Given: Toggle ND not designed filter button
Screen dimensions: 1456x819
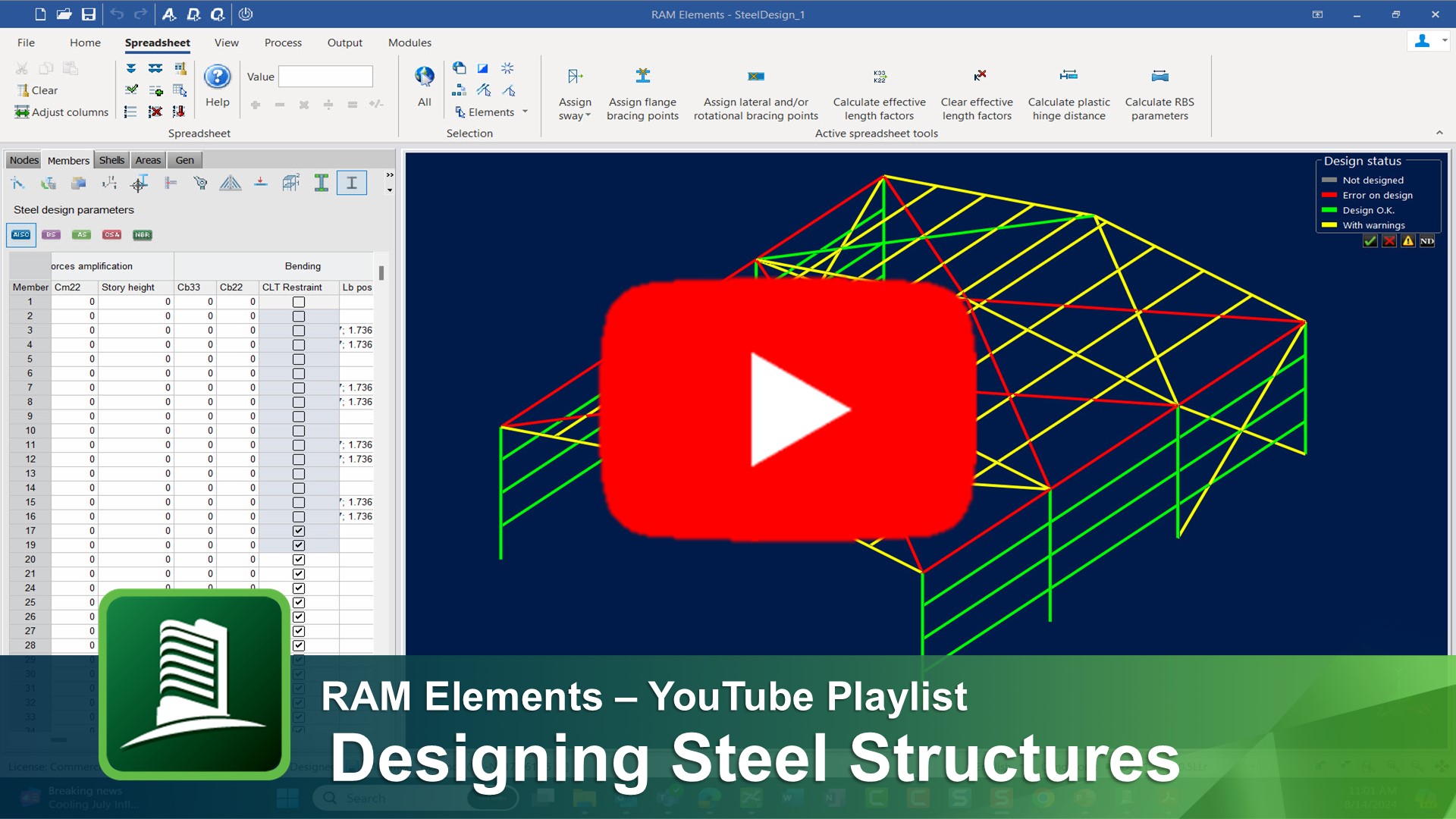Looking at the screenshot, I should [1427, 240].
